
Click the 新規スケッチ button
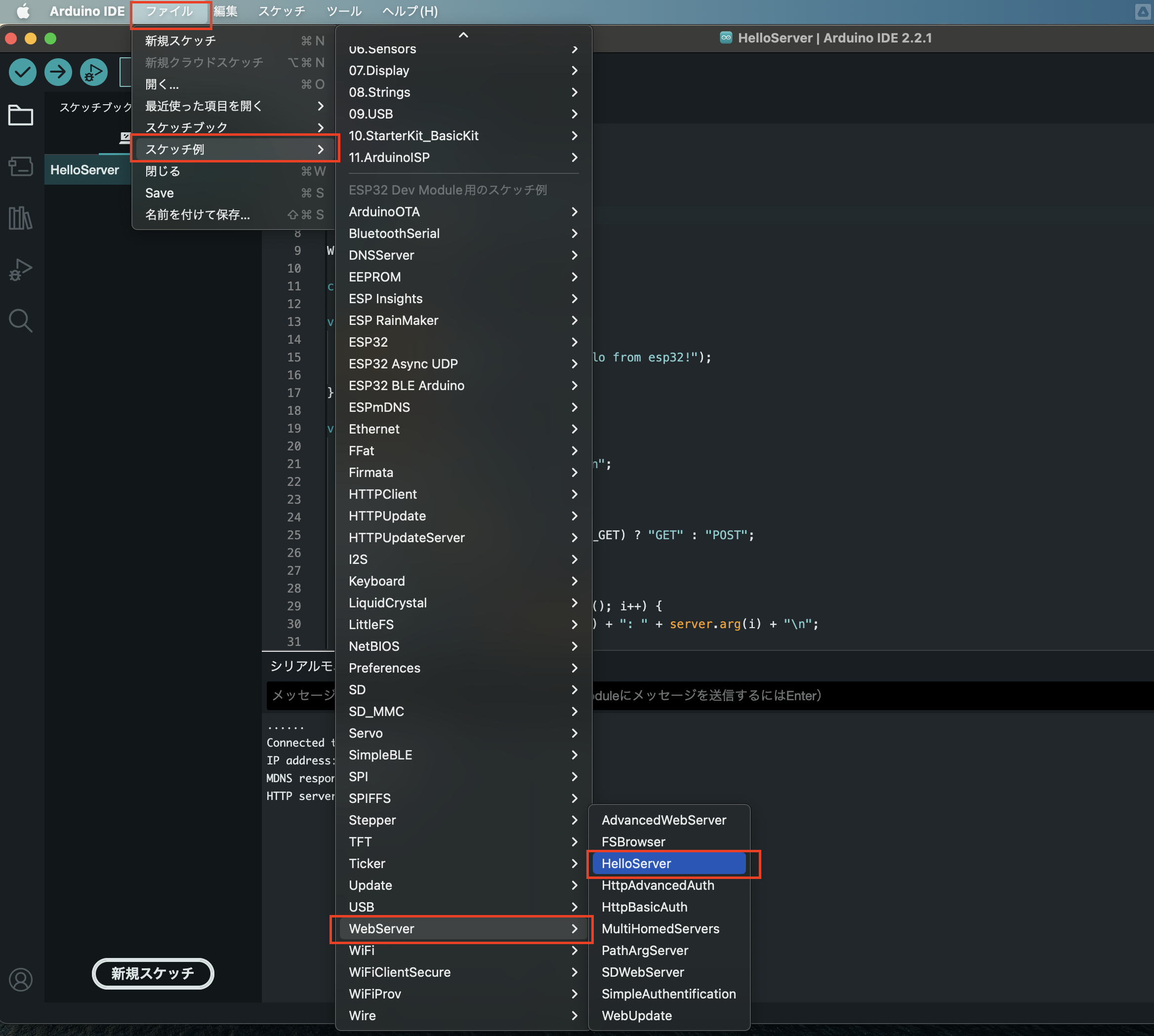[x=153, y=973]
